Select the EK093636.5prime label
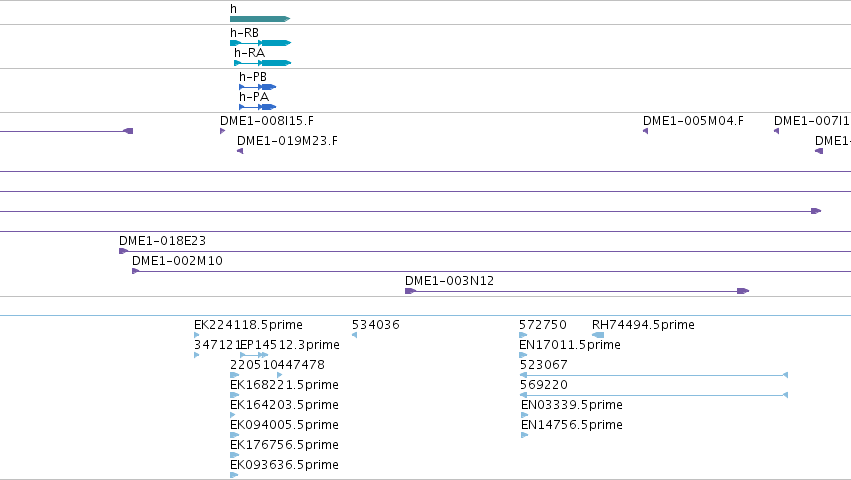 284,465
